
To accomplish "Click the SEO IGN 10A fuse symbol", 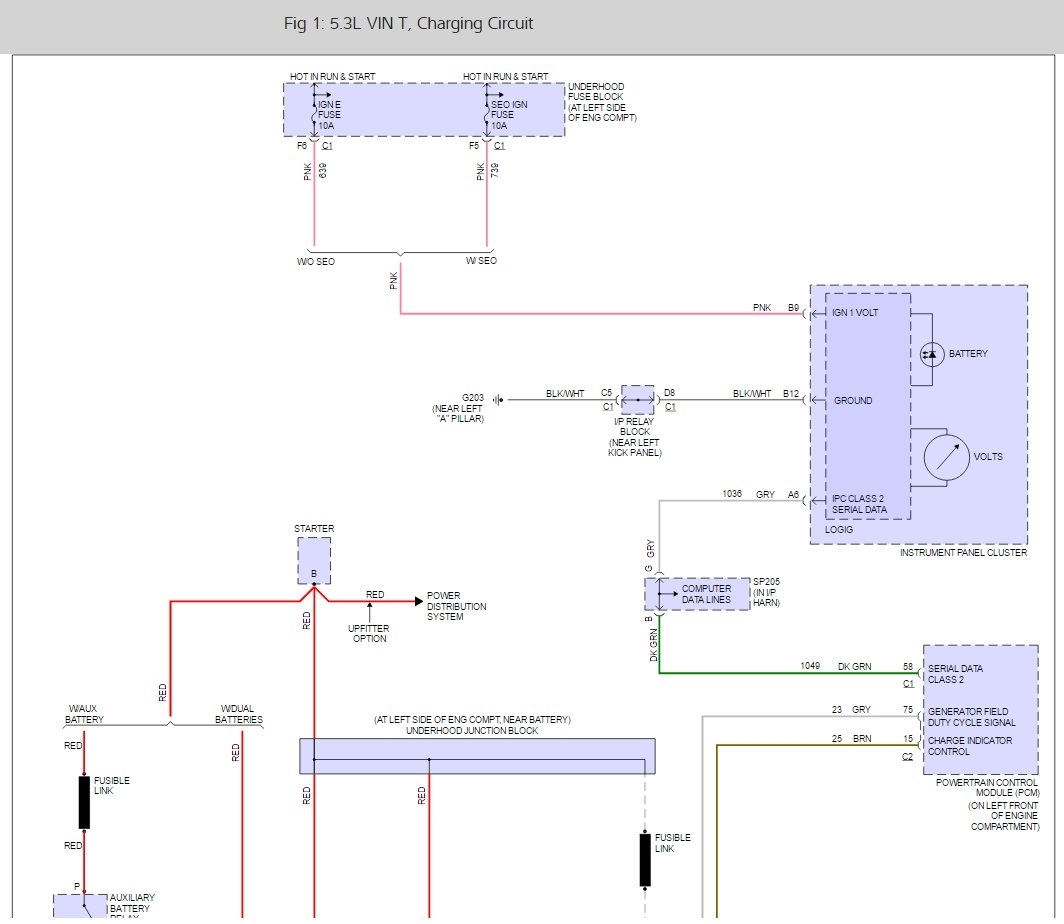I will [x=487, y=115].
